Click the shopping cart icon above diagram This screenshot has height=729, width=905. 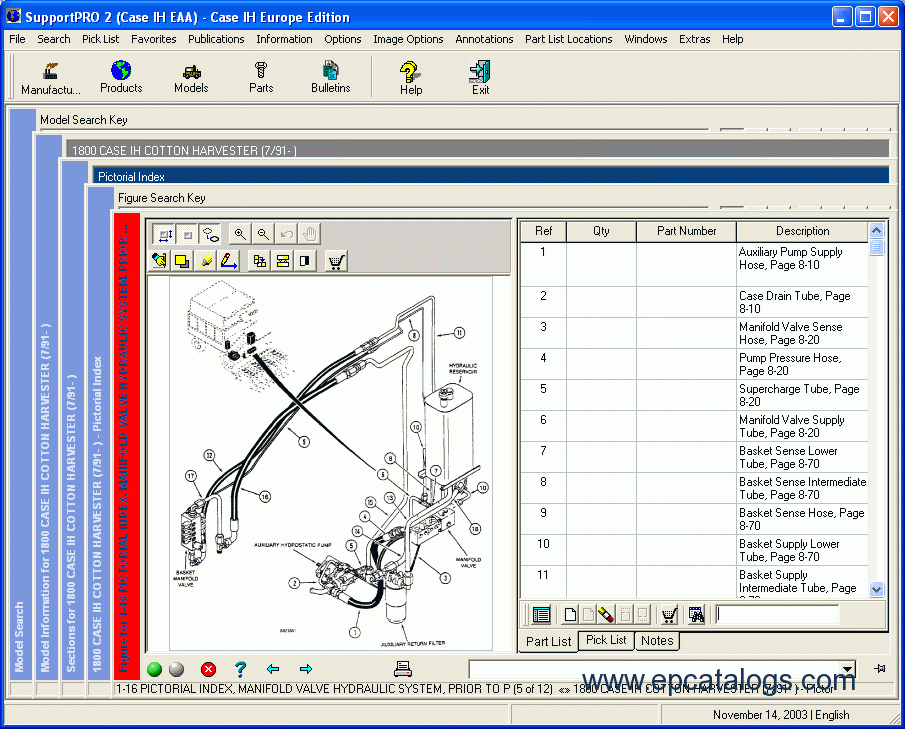(337, 261)
